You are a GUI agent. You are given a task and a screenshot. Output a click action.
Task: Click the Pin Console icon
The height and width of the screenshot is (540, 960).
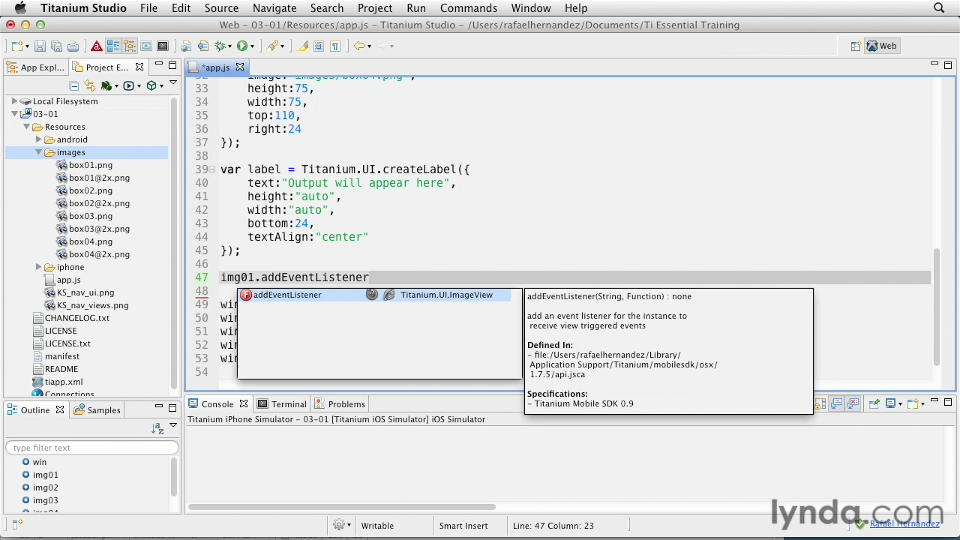pos(874,403)
